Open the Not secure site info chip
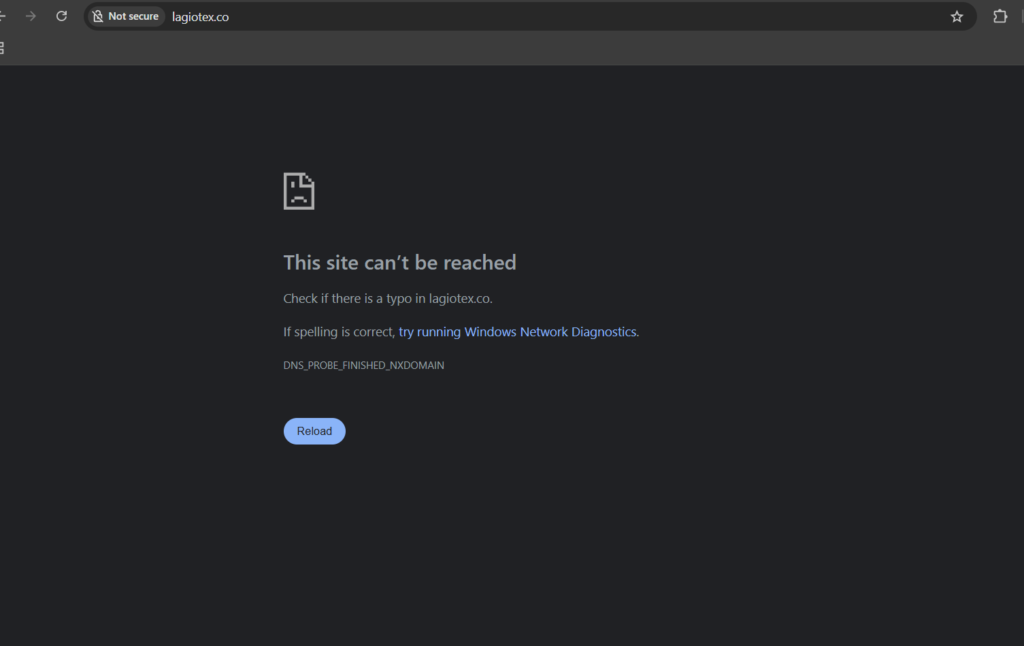The height and width of the screenshot is (646, 1024). point(126,16)
